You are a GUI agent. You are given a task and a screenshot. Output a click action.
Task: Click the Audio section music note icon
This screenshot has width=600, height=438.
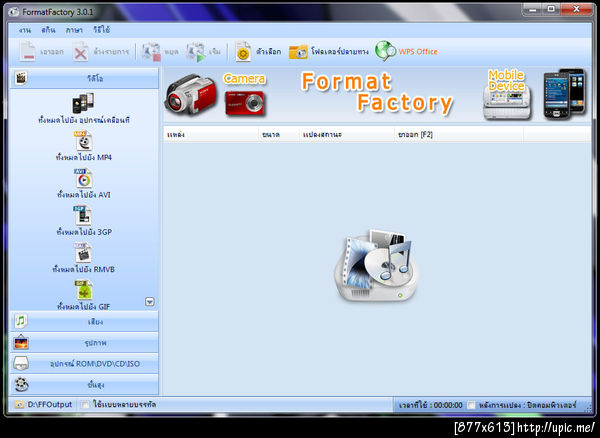(x=21, y=321)
